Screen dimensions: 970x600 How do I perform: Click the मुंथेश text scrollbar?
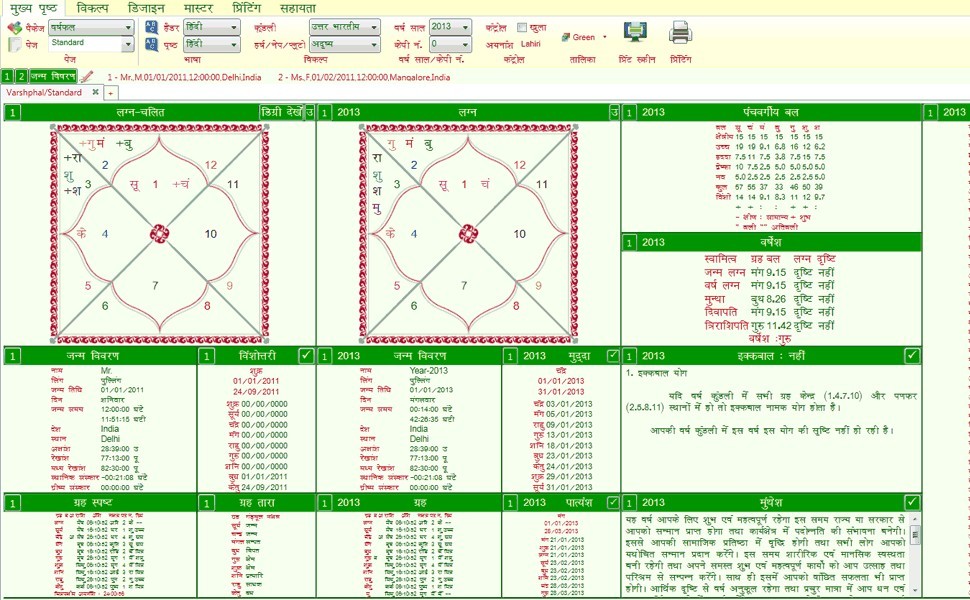tap(915, 554)
